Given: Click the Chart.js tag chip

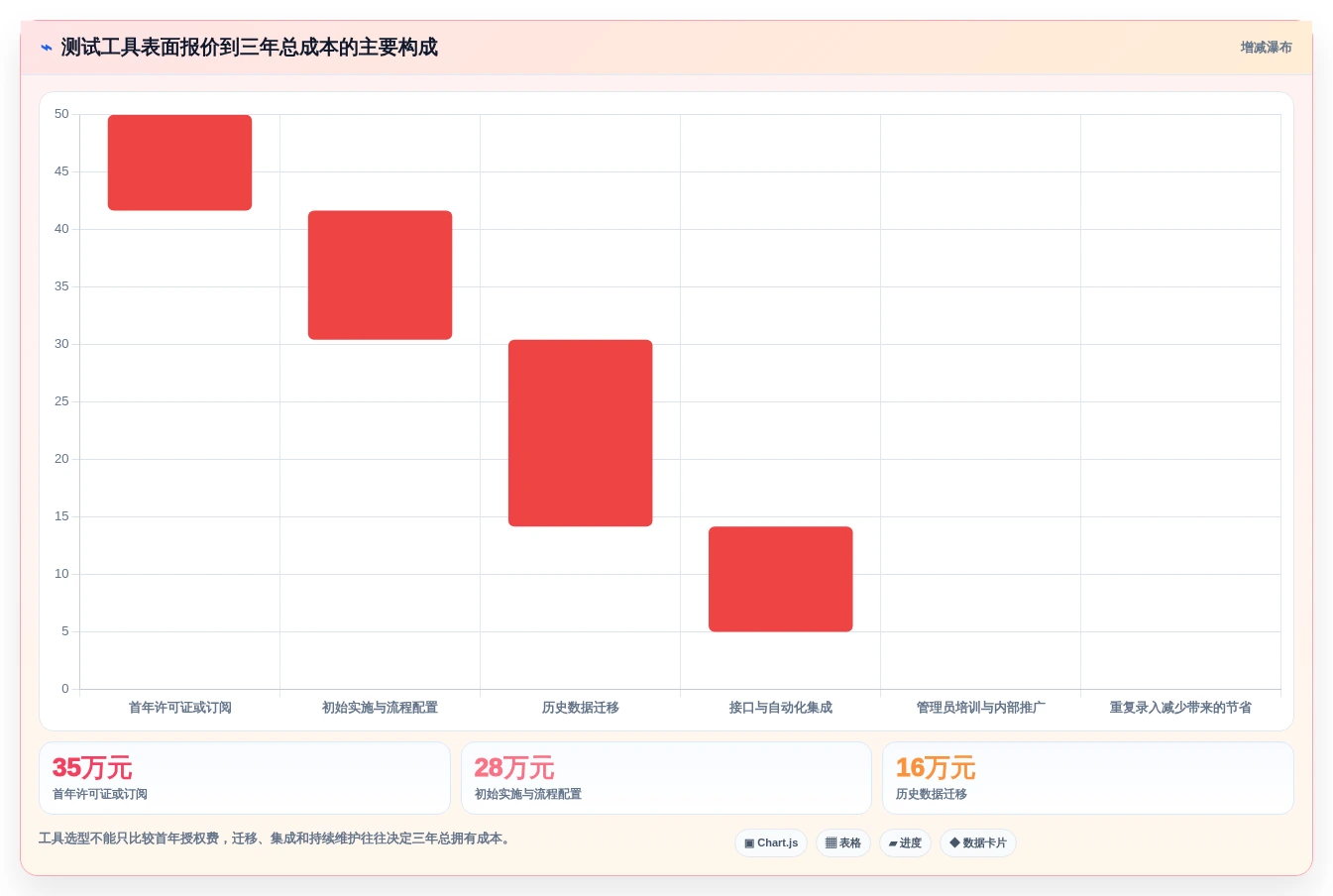Looking at the screenshot, I should click(771, 843).
